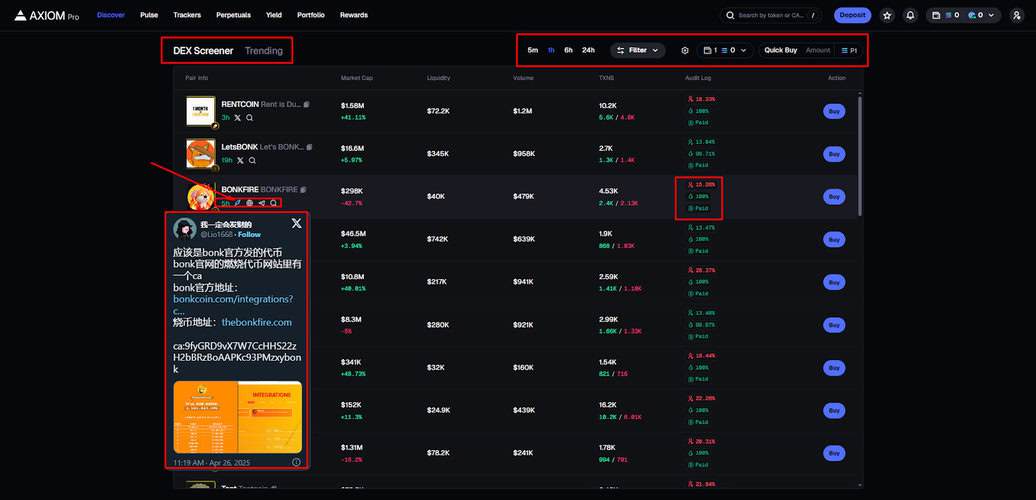
Task: Copy the BONKFIRE contract address
Action: click(304, 190)
